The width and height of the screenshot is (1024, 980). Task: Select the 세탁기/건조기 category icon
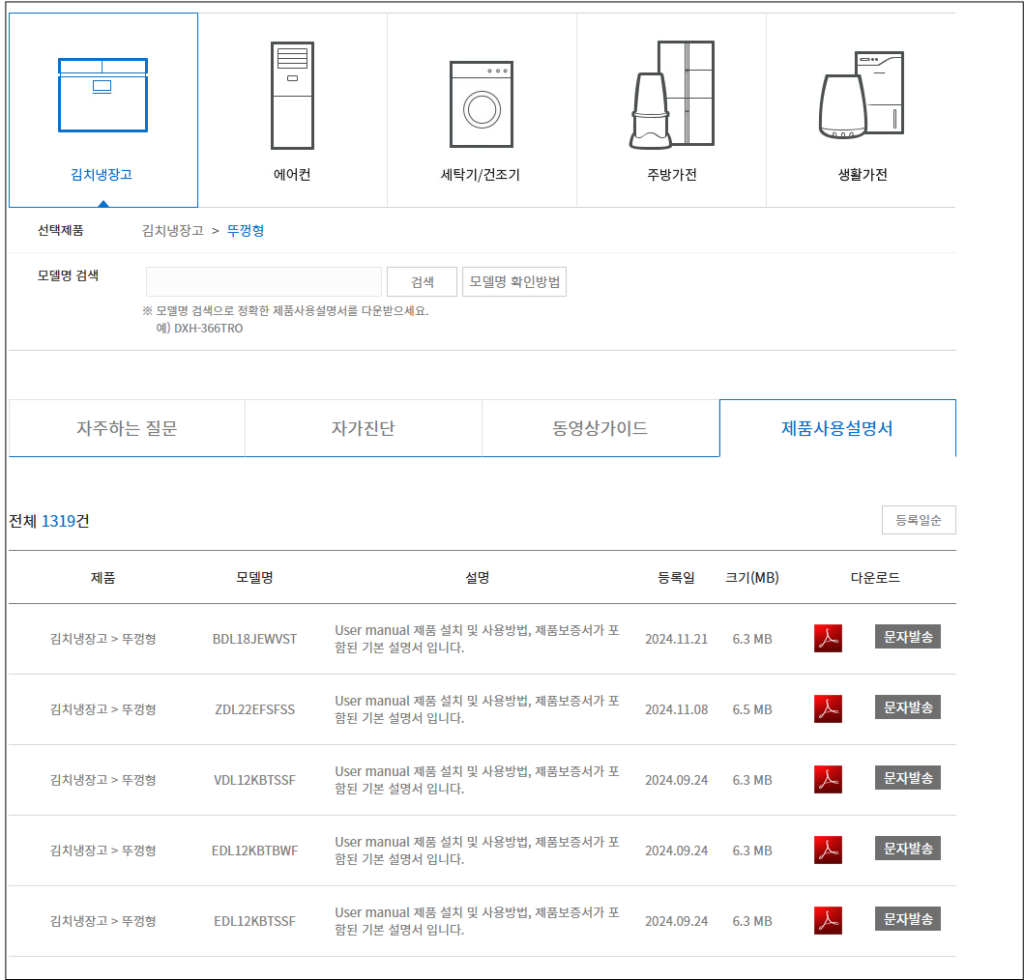coord(482,104)
